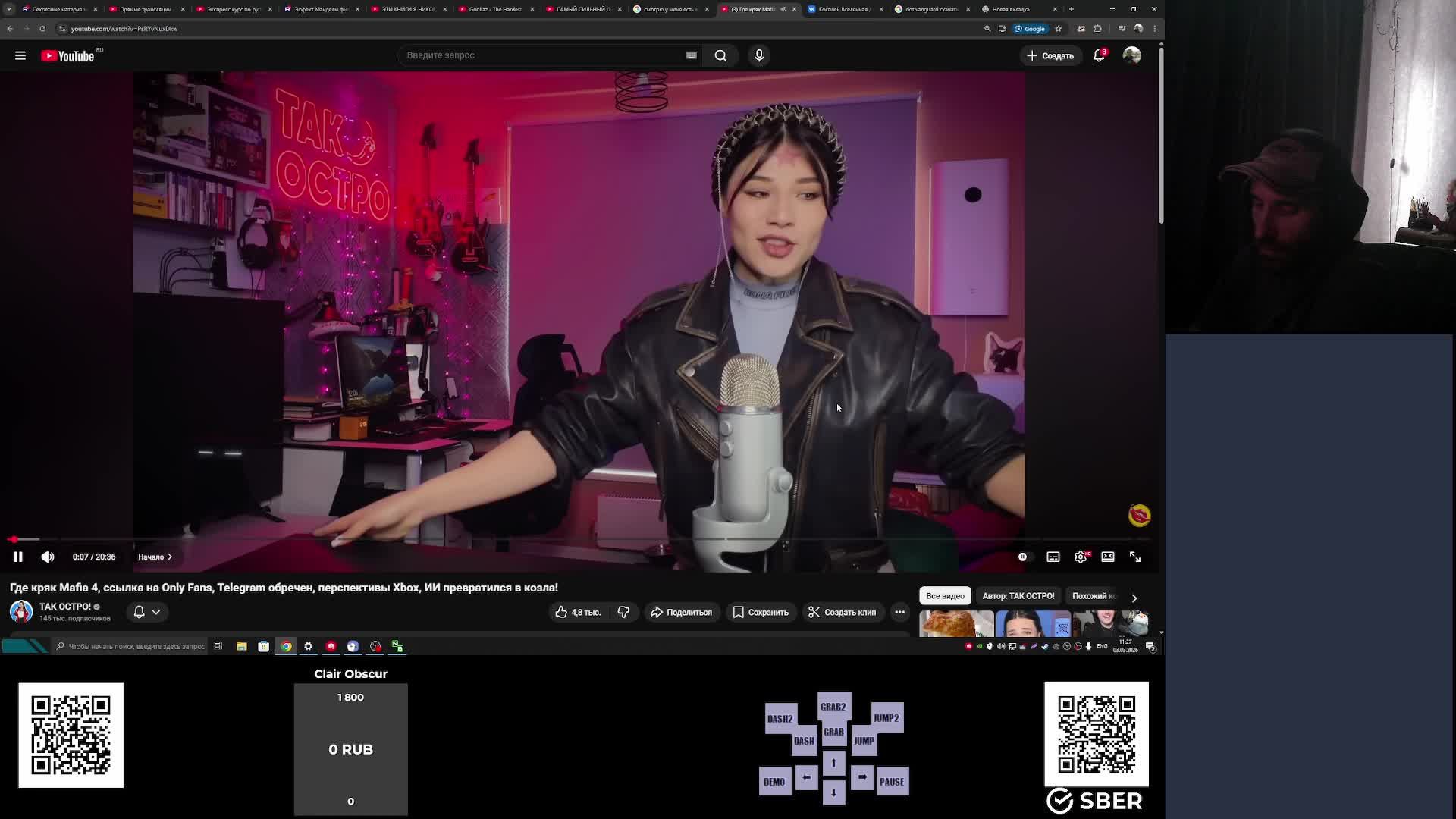
Task: Pause the playing video
Action: (x=18, y=557)
